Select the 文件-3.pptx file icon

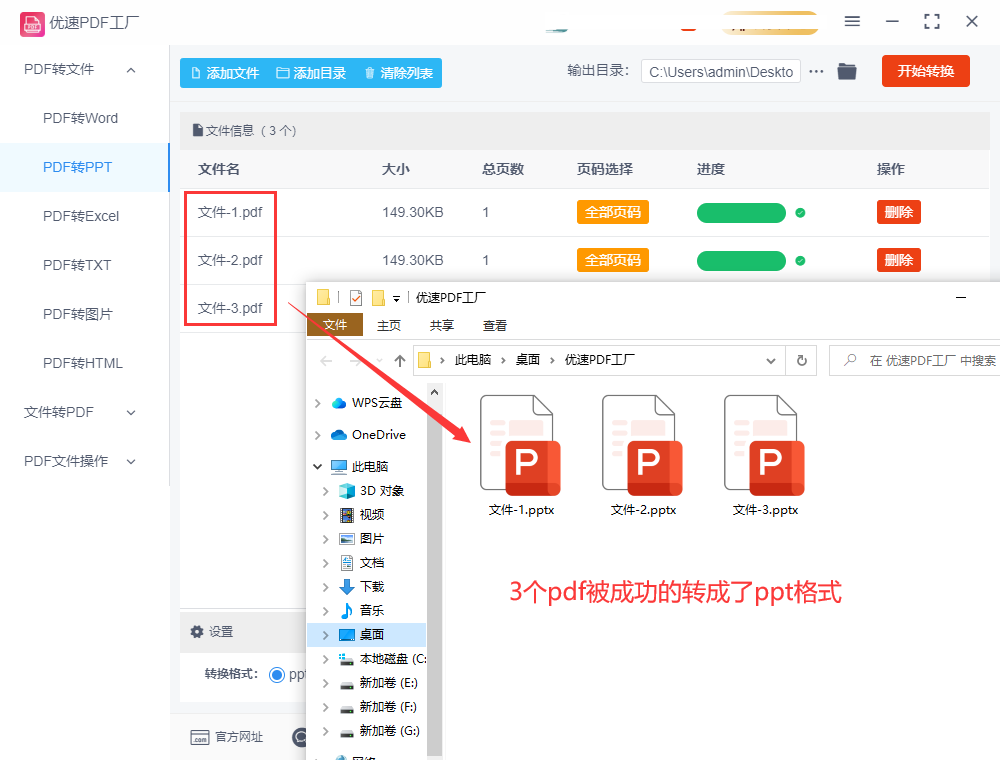point(764,446)
